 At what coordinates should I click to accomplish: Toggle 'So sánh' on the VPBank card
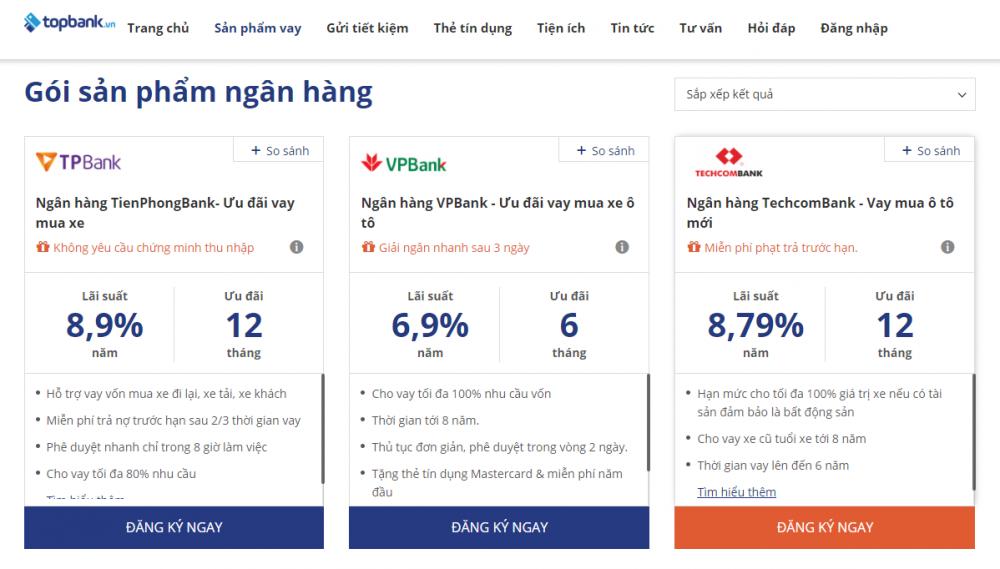(605, 151)
